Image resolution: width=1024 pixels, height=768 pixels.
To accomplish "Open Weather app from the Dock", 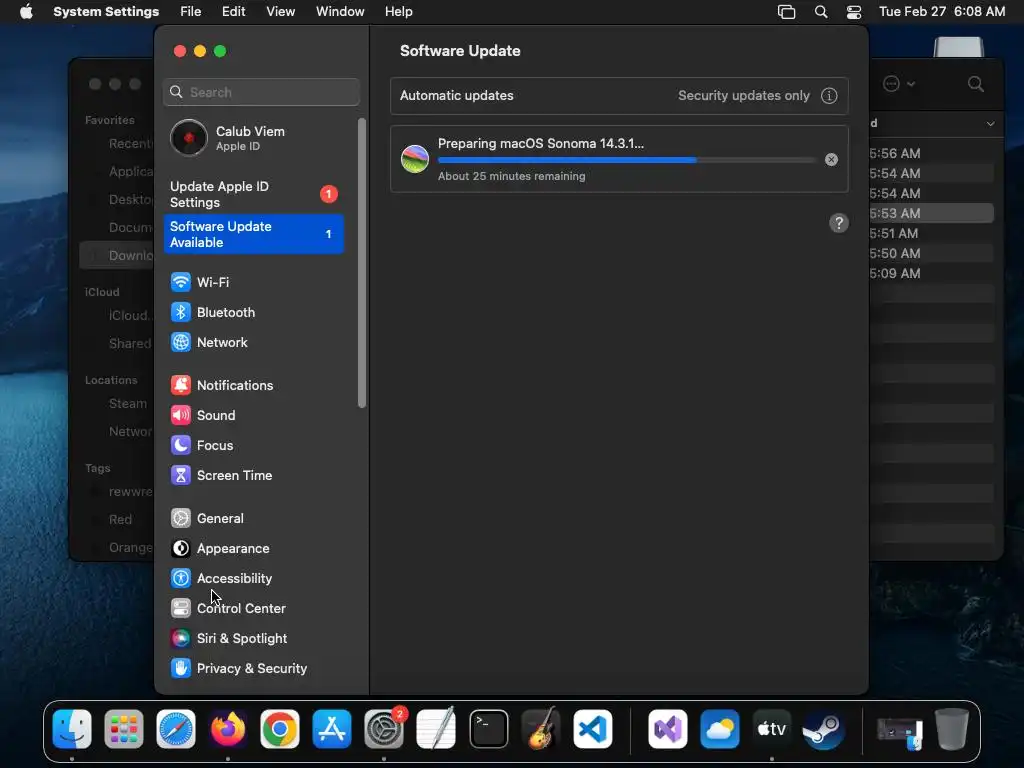I will point(720,729).
